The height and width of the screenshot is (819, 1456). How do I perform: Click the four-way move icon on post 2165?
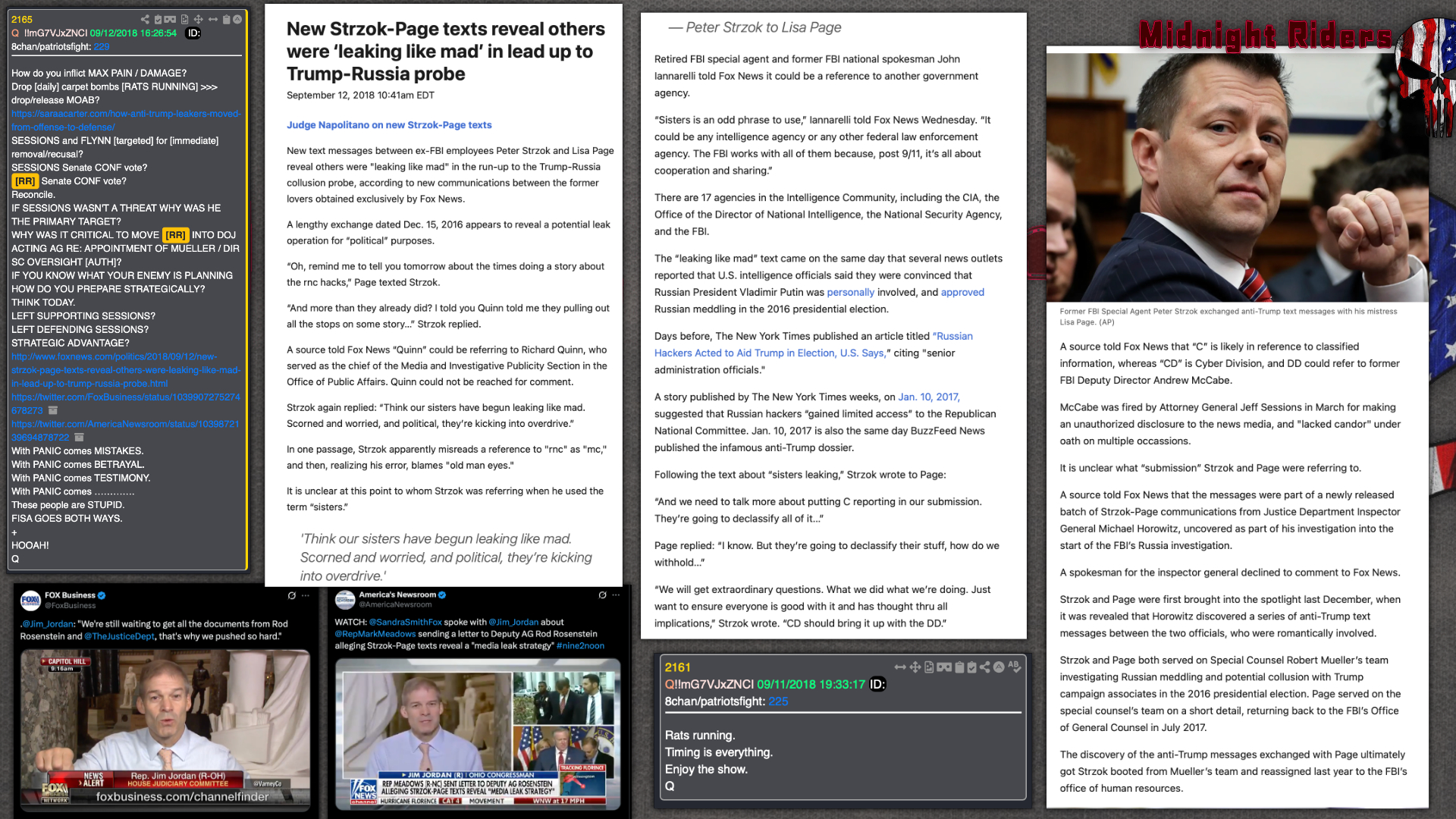[198, 19]
